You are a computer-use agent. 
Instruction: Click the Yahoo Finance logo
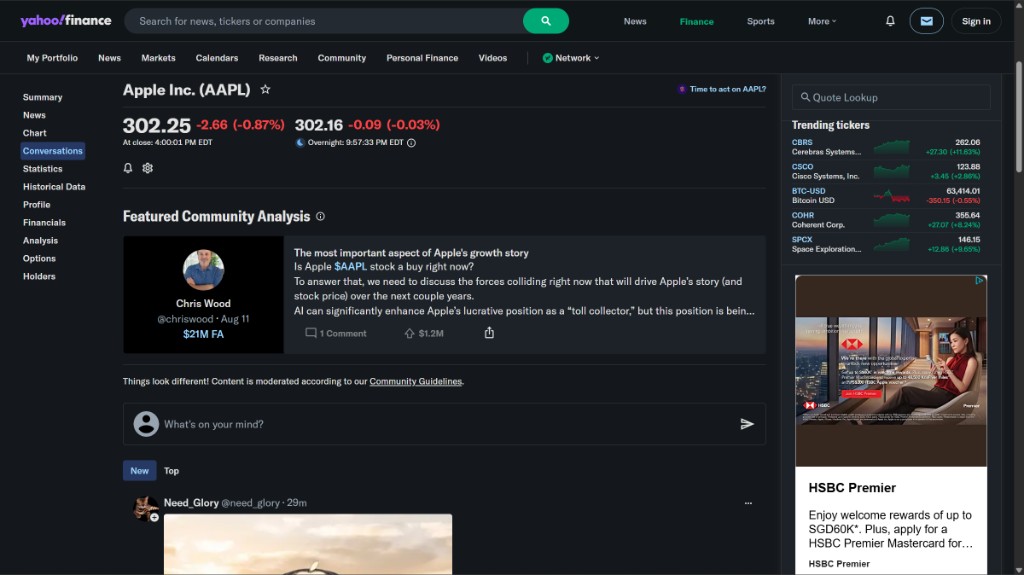pos(66,21)
